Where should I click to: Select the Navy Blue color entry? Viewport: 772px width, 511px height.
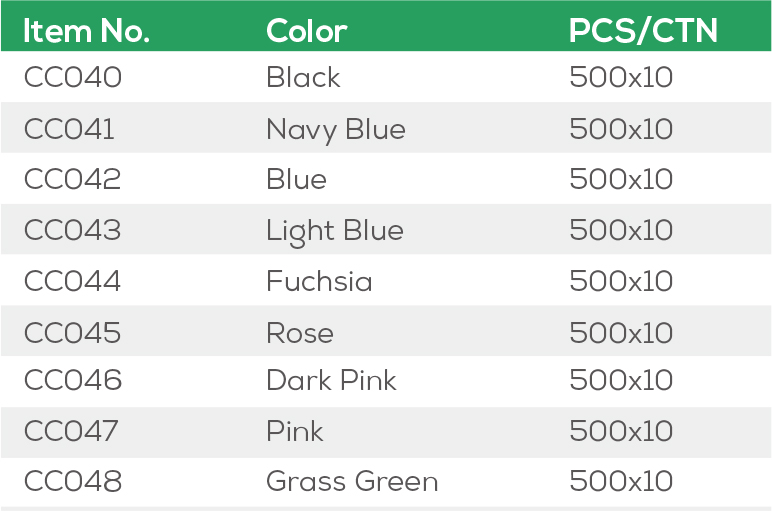pyautogui.click(x=336, y=129)
